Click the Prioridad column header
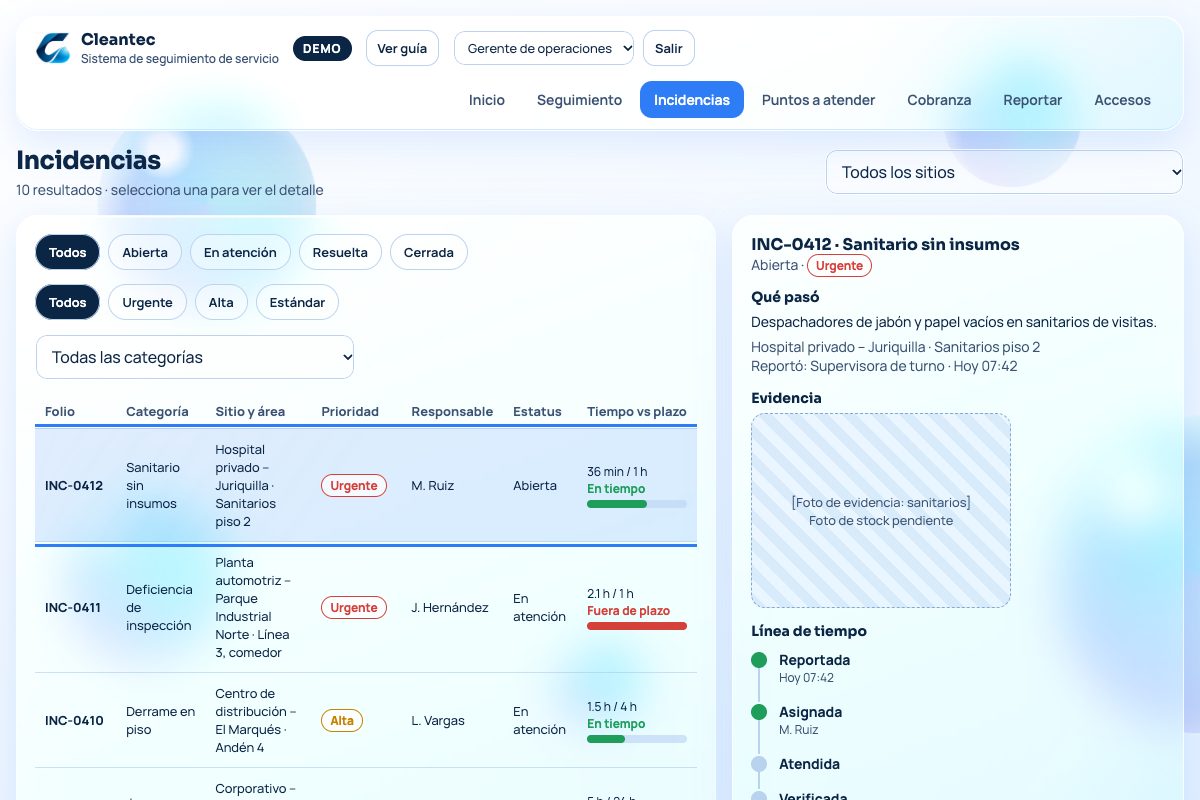The image size is (1200, 800). [350, 411]
